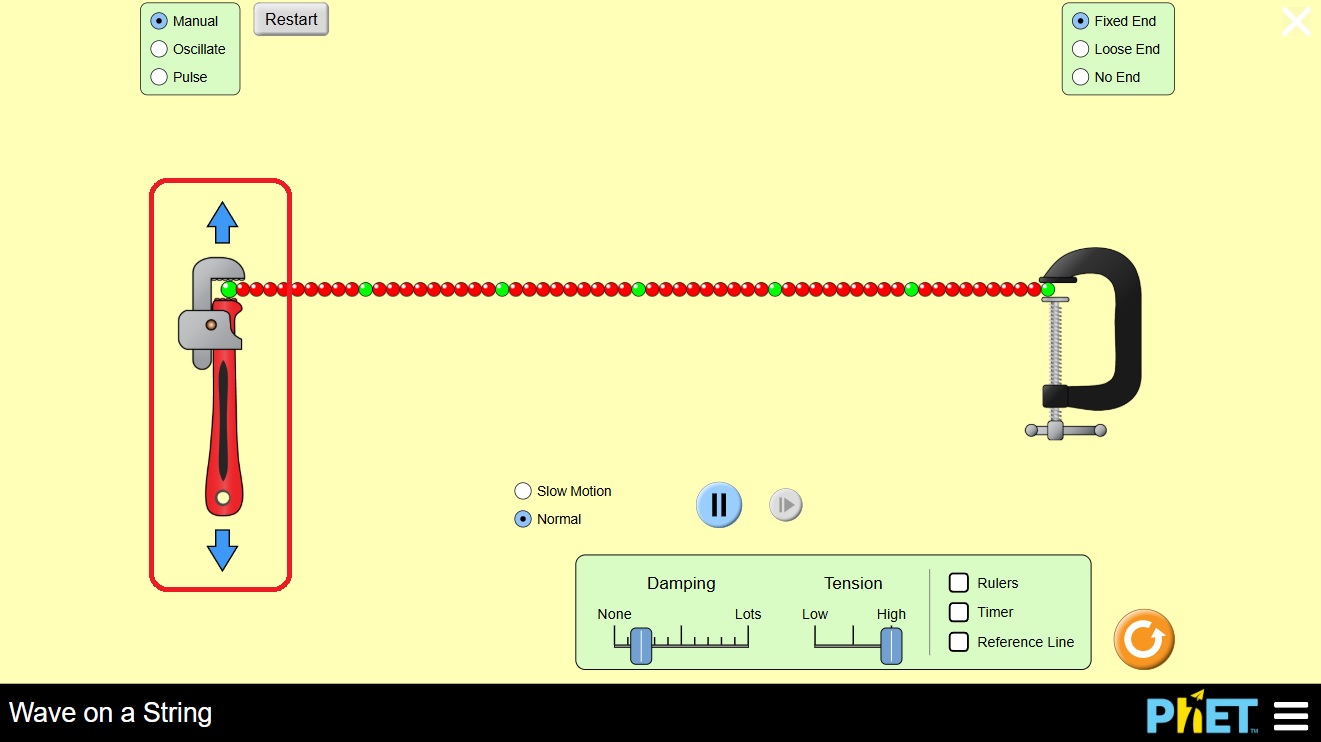Click the blue down arrow below wrench
Viewport: 1321px width, 742px height.
(x=222, y=549)
